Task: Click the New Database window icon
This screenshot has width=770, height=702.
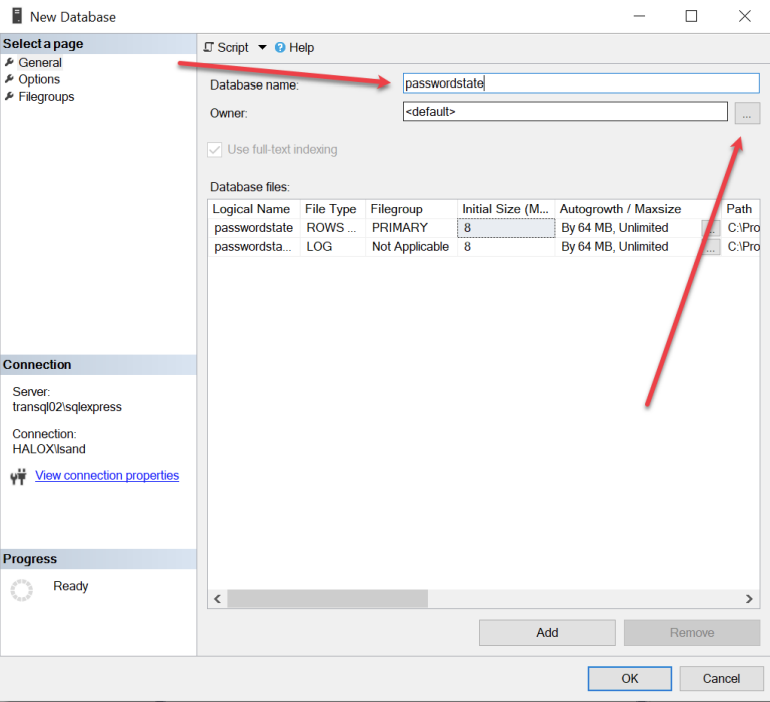Action: [x=17, y=16]
